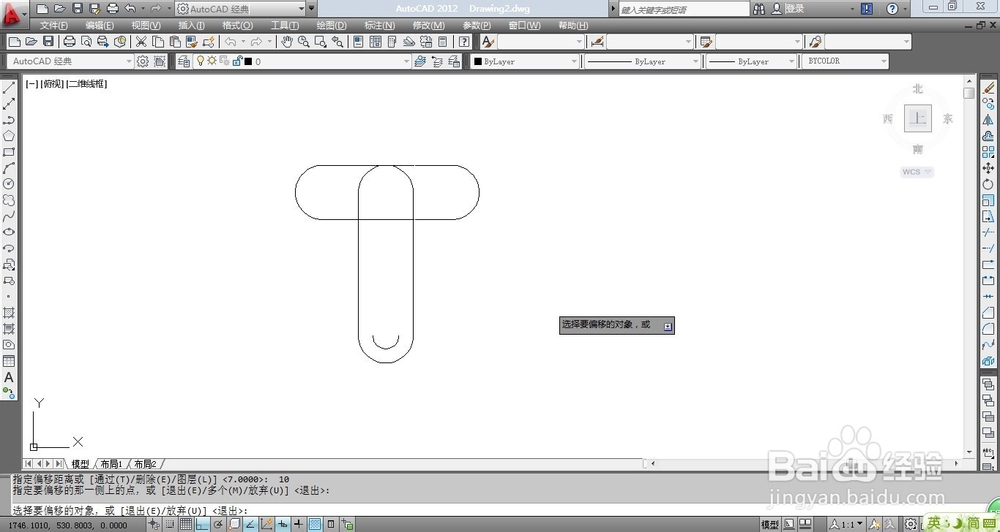Toggle Grid Display in status bar
The width and height of the screenshot is (1000, 532).
click(186, 524)
